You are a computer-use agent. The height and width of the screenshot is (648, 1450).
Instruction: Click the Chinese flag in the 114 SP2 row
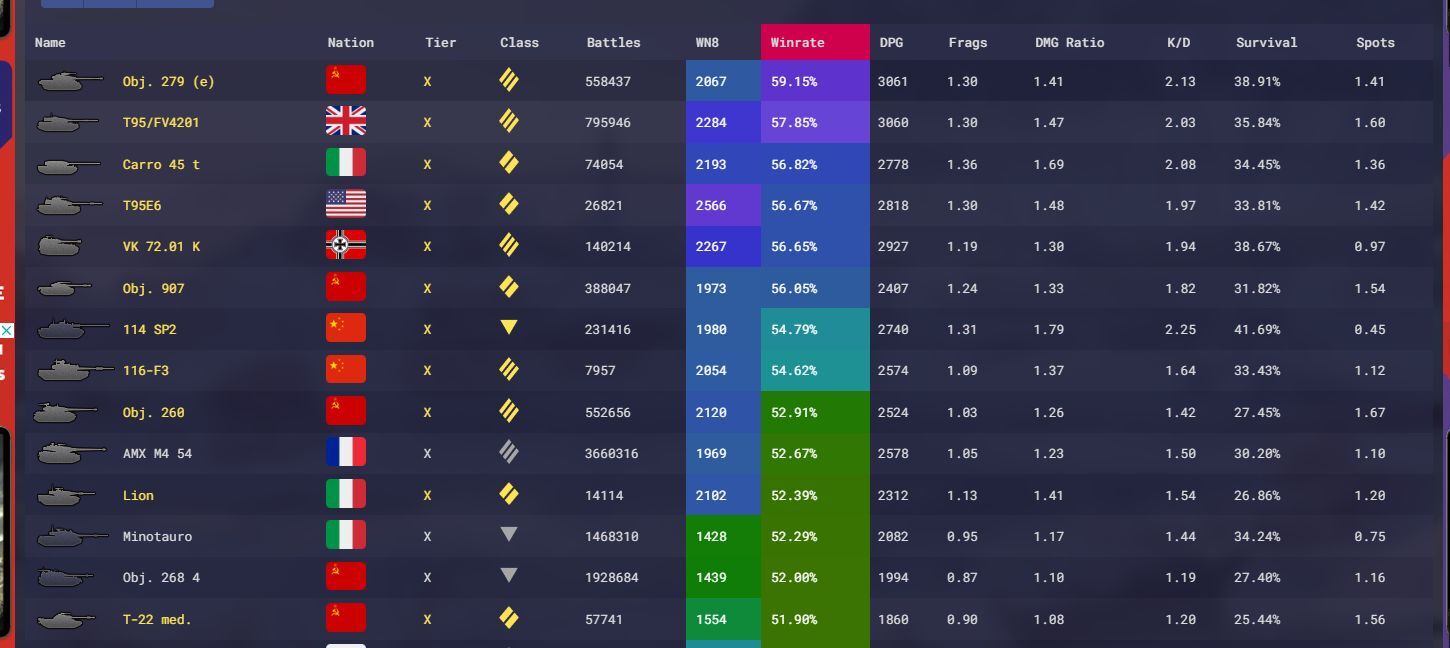point(346,329)
